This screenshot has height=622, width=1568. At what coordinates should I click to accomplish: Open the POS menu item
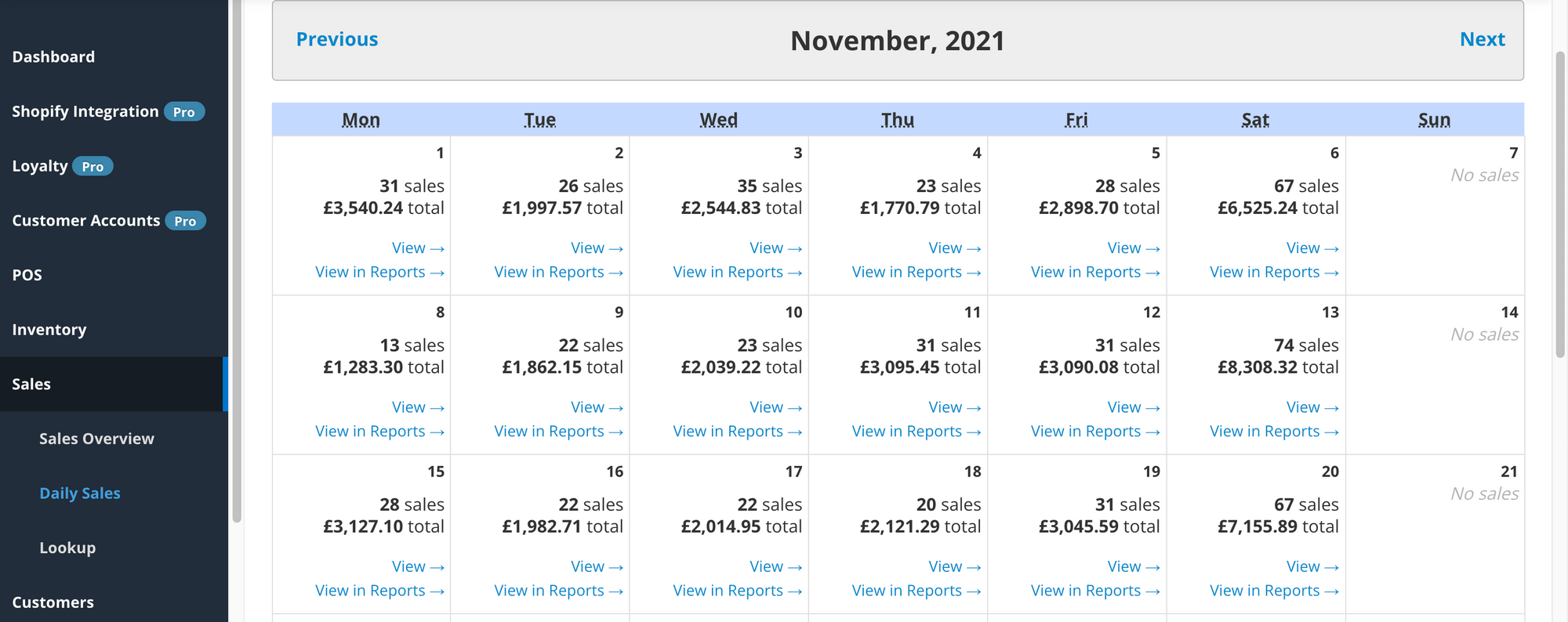[27, 275]
